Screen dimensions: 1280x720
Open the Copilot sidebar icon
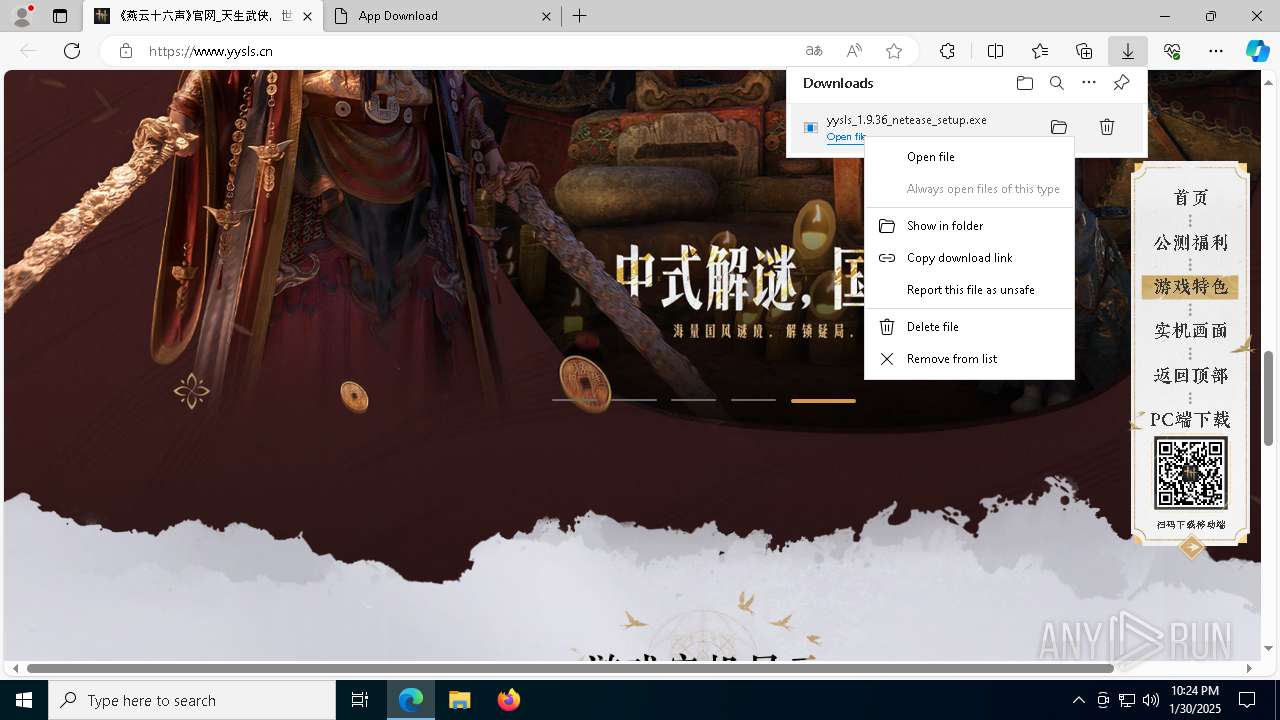(1258, 51)
